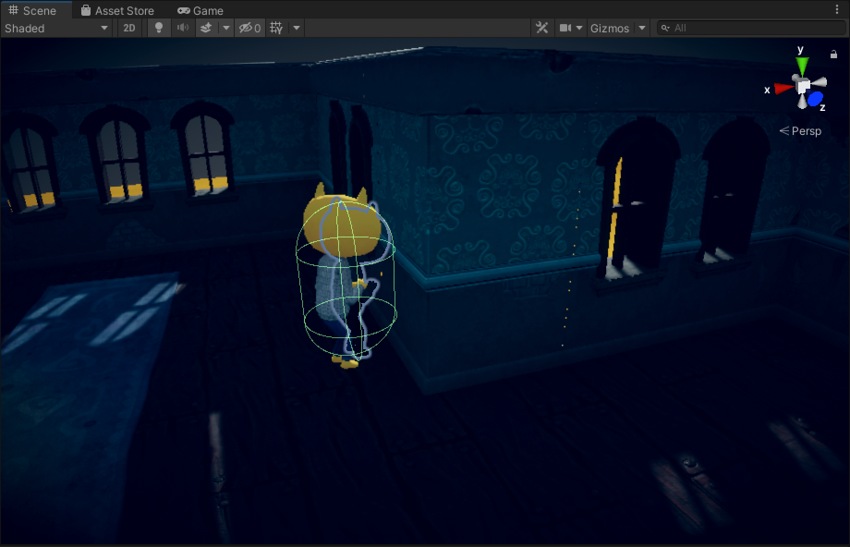This screenshot has width=850, height=547.
Task: Expand the grid settings dropdown arrow
Action: pyautogui.click(x=297, y=28)
